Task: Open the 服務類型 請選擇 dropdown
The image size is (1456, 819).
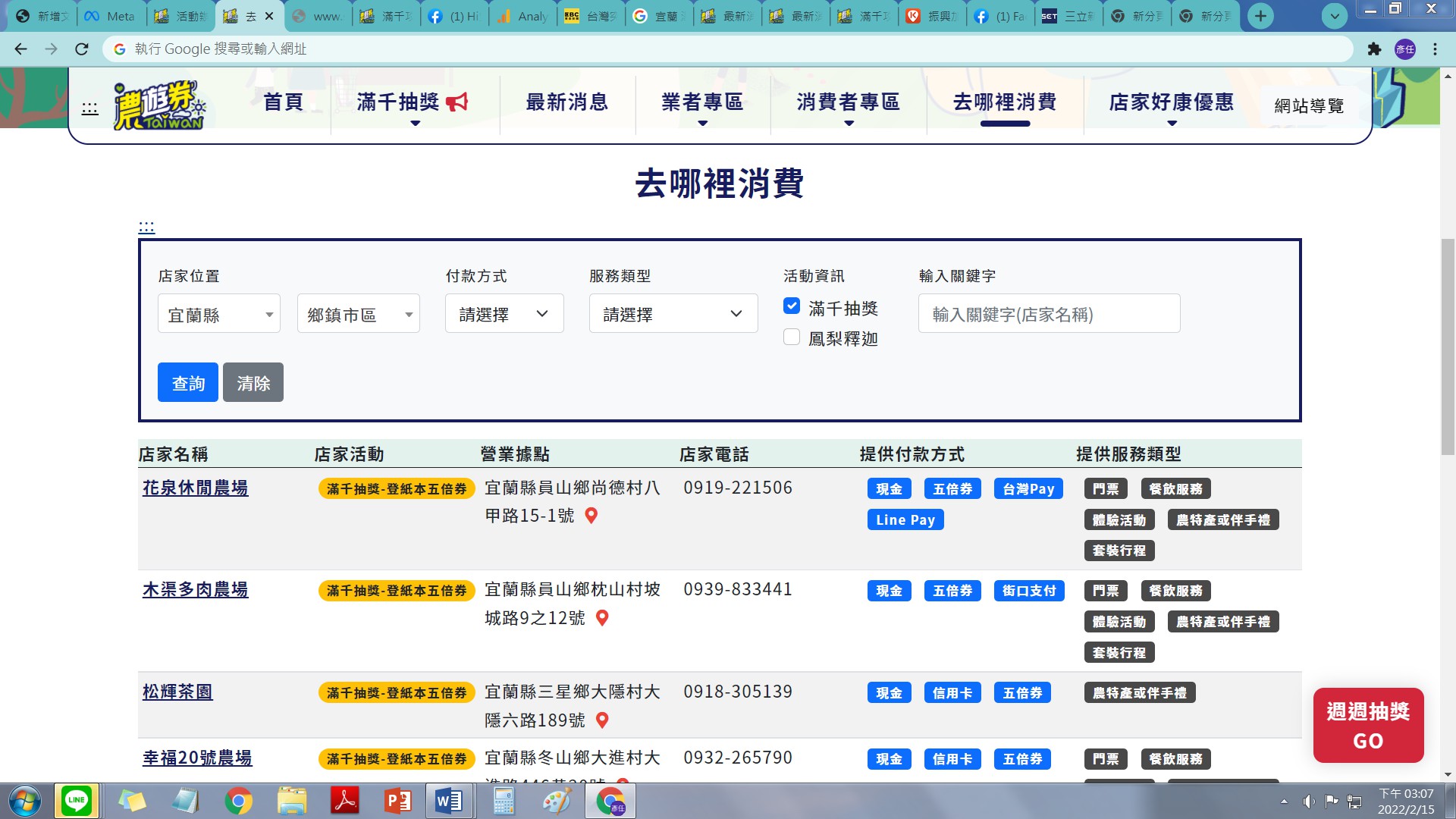Action: coord(673,314)
